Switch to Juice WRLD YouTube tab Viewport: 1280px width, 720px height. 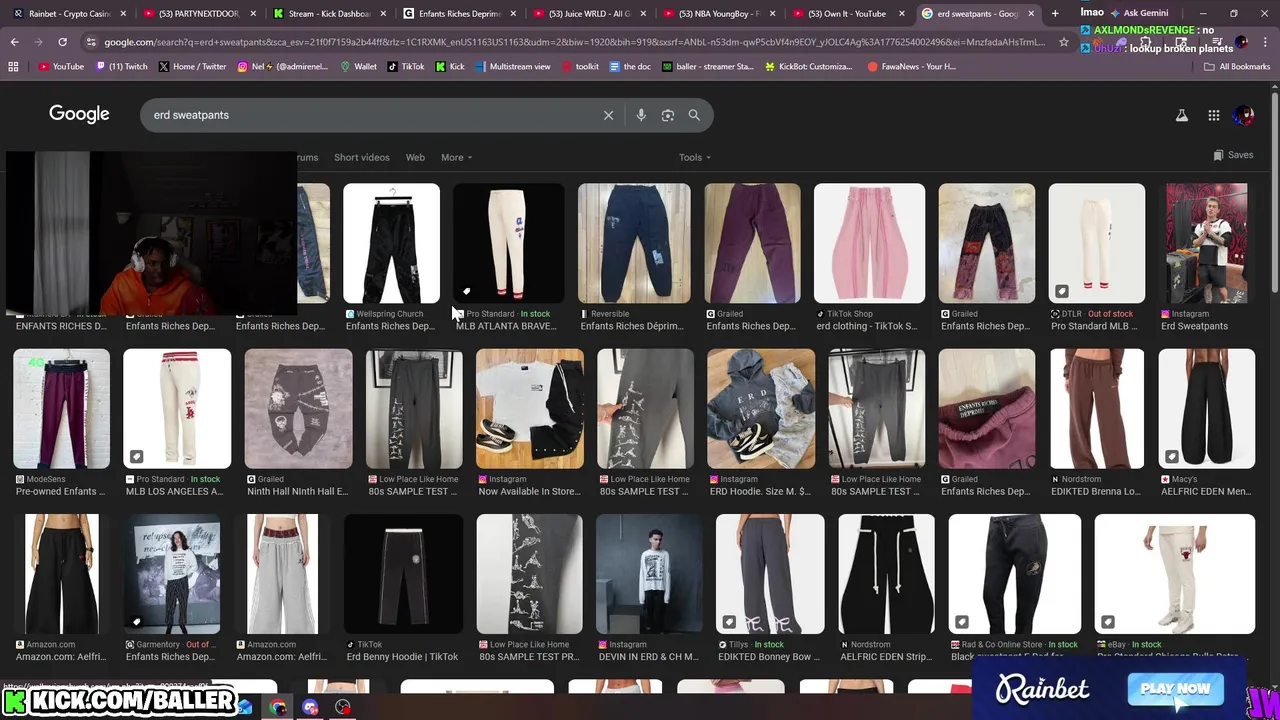(588, 13)
